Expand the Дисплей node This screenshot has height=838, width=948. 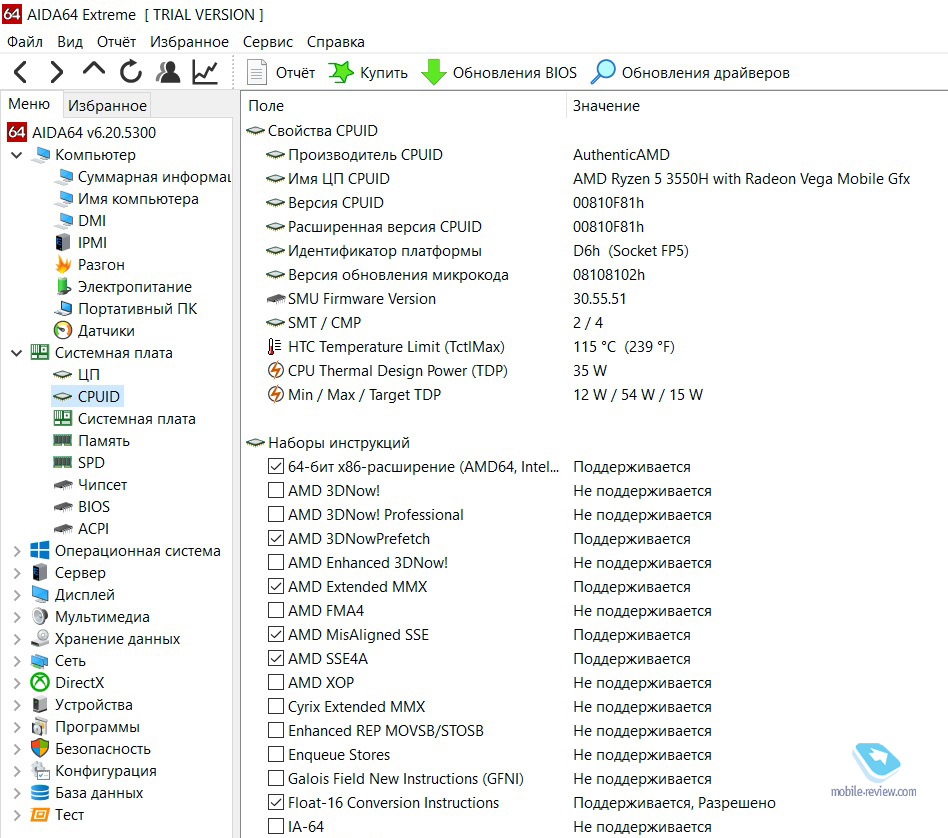click(17, 595)
